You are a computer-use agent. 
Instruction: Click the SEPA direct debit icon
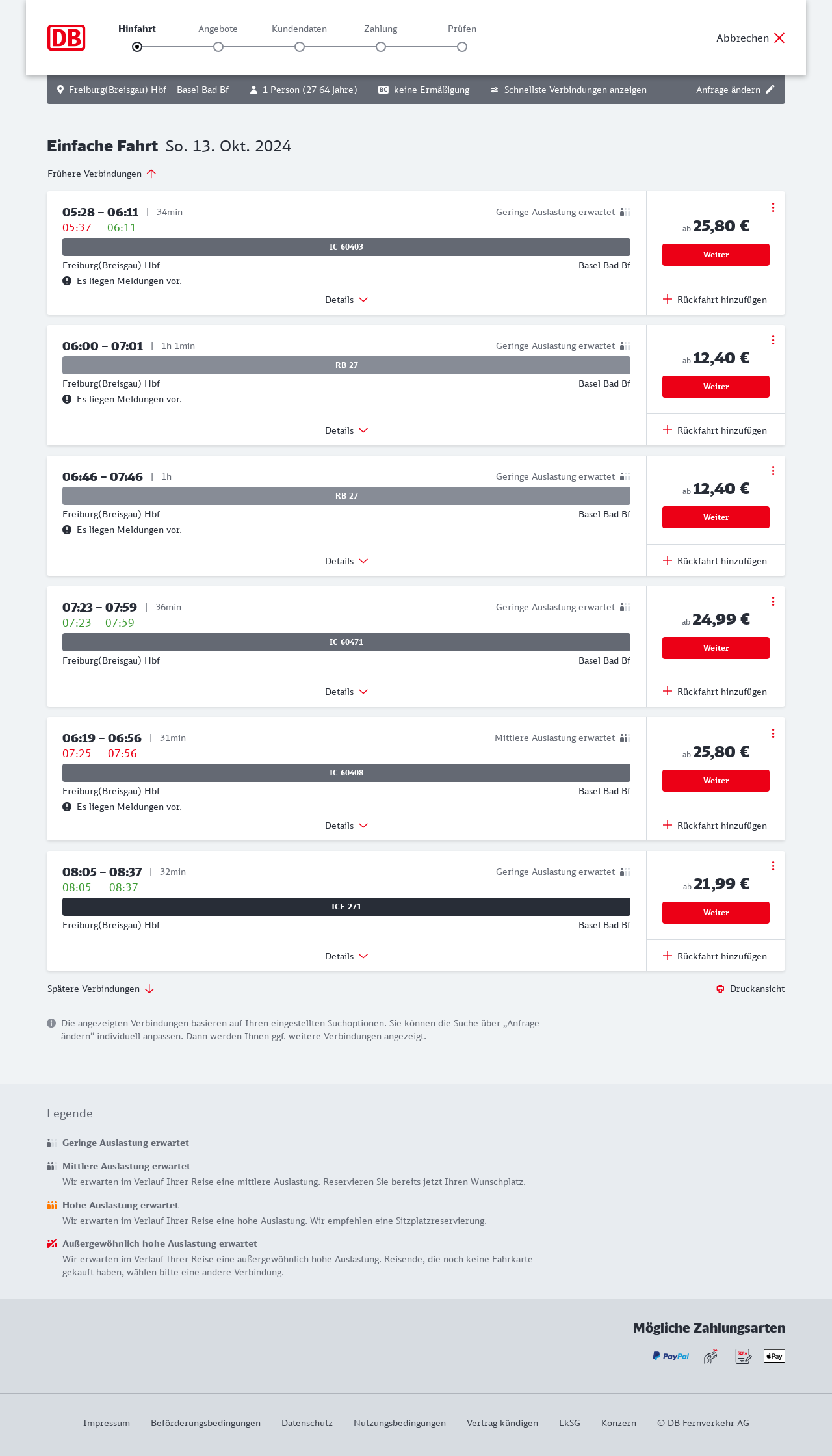tap(743, 1356)
